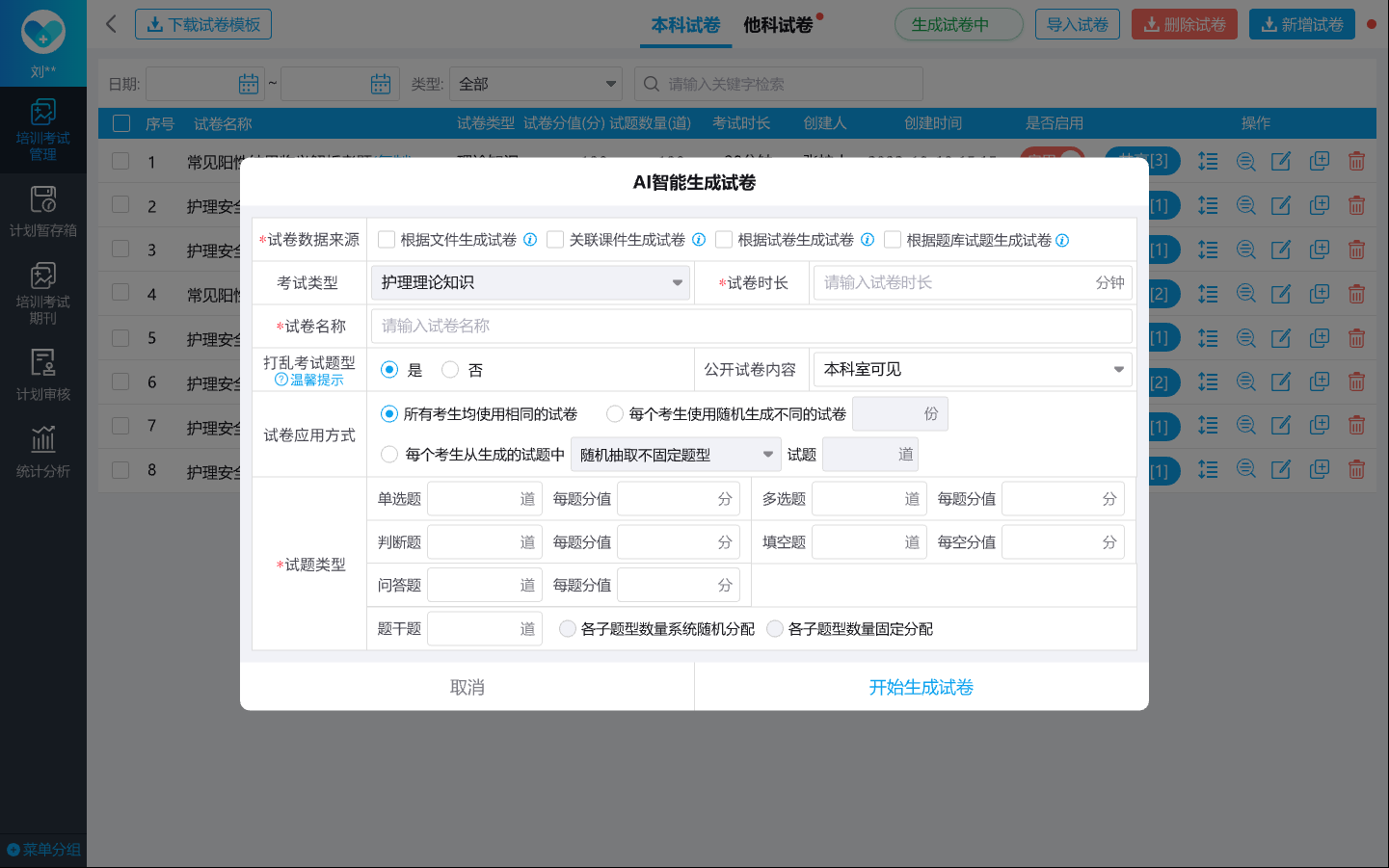This screenshot has height=868, width=1389.
Task: Expand the 随机抽取不固定题型 dropdown
Action: pos(676,455)
